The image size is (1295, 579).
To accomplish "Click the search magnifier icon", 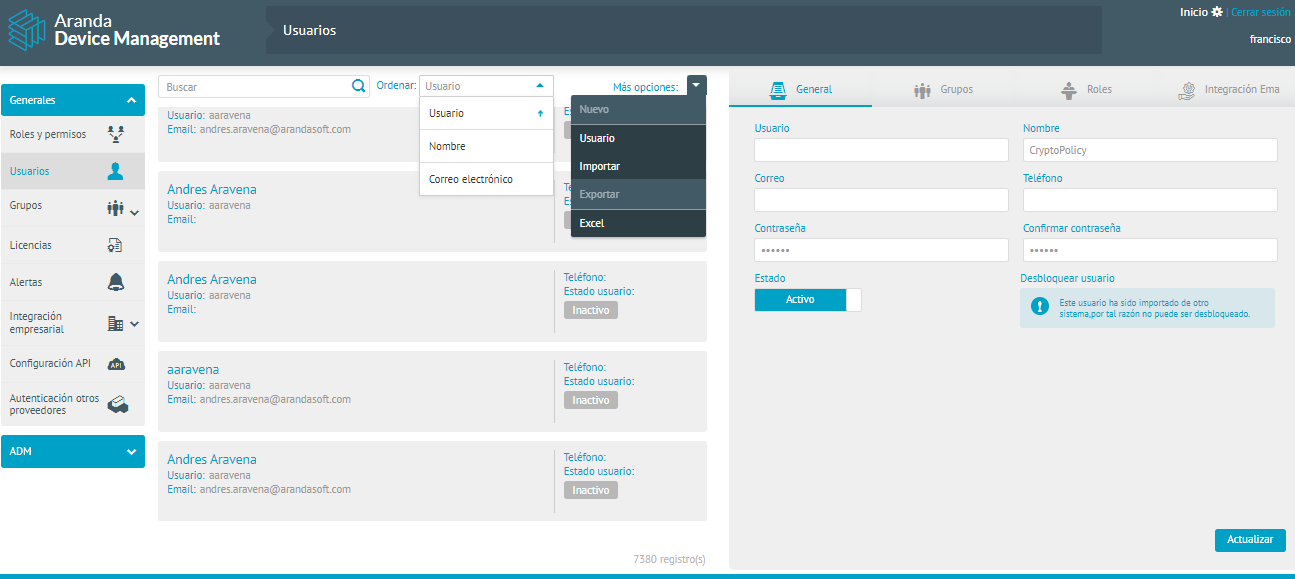I will (x=359, y=87).
